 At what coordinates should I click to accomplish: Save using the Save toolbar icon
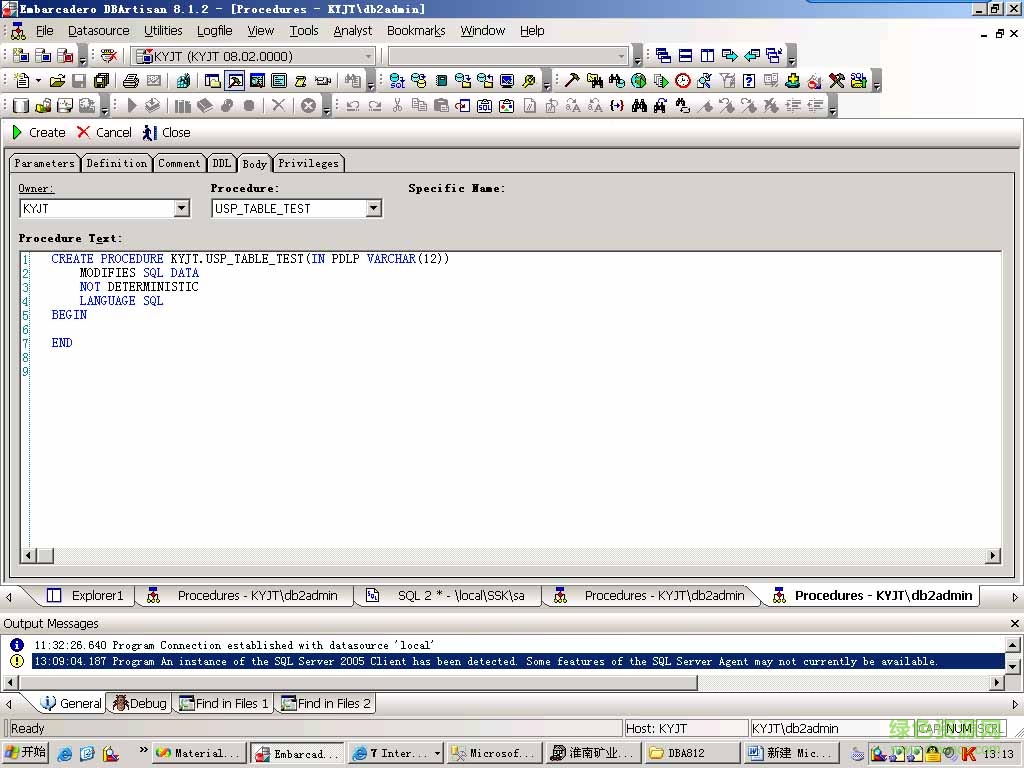coord(77,80)
